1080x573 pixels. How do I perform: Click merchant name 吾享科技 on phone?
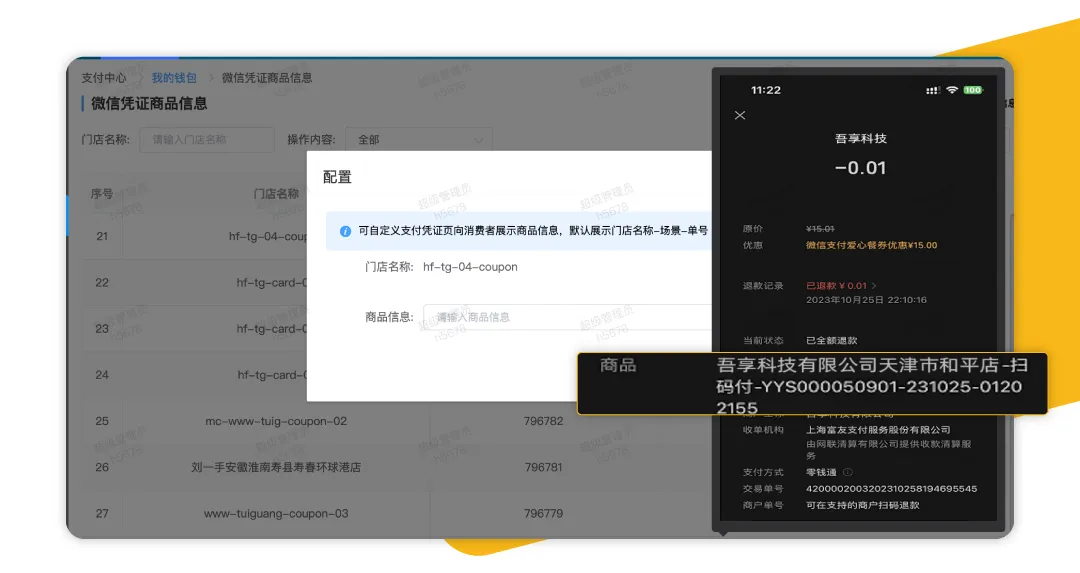(861, 138)
